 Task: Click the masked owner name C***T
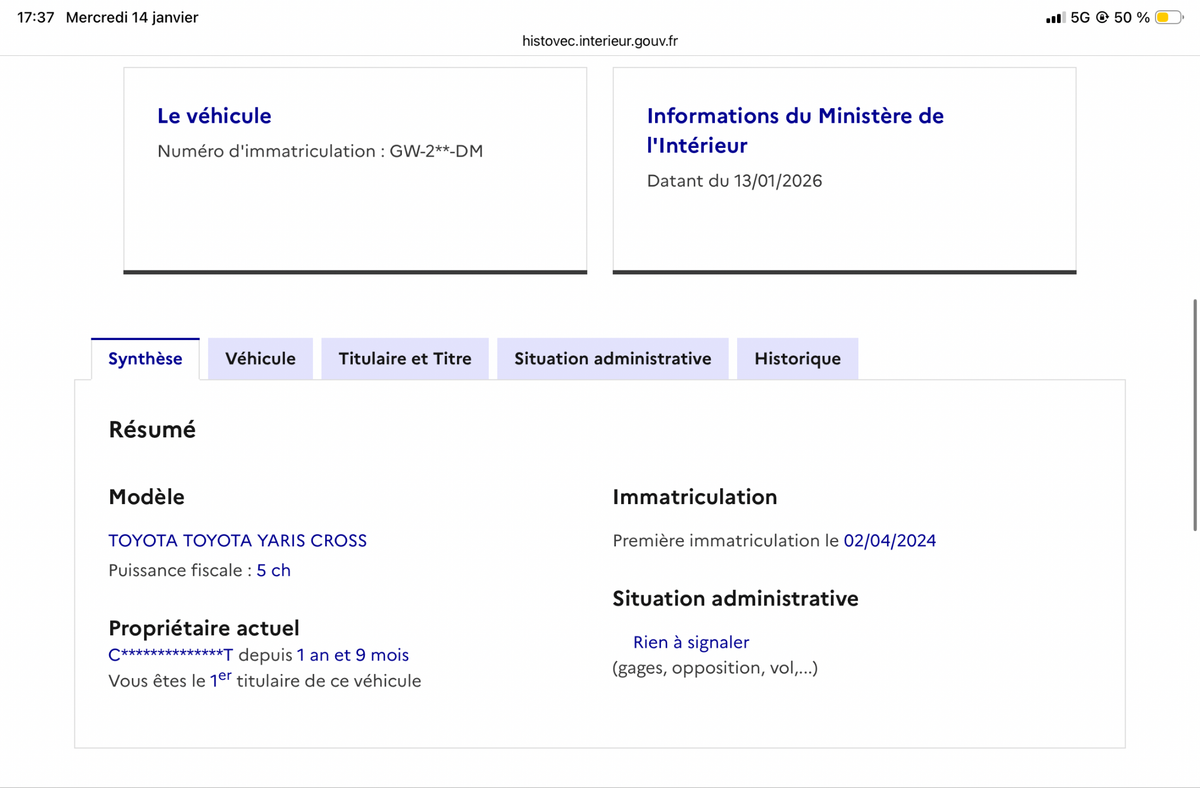point(170,655)
